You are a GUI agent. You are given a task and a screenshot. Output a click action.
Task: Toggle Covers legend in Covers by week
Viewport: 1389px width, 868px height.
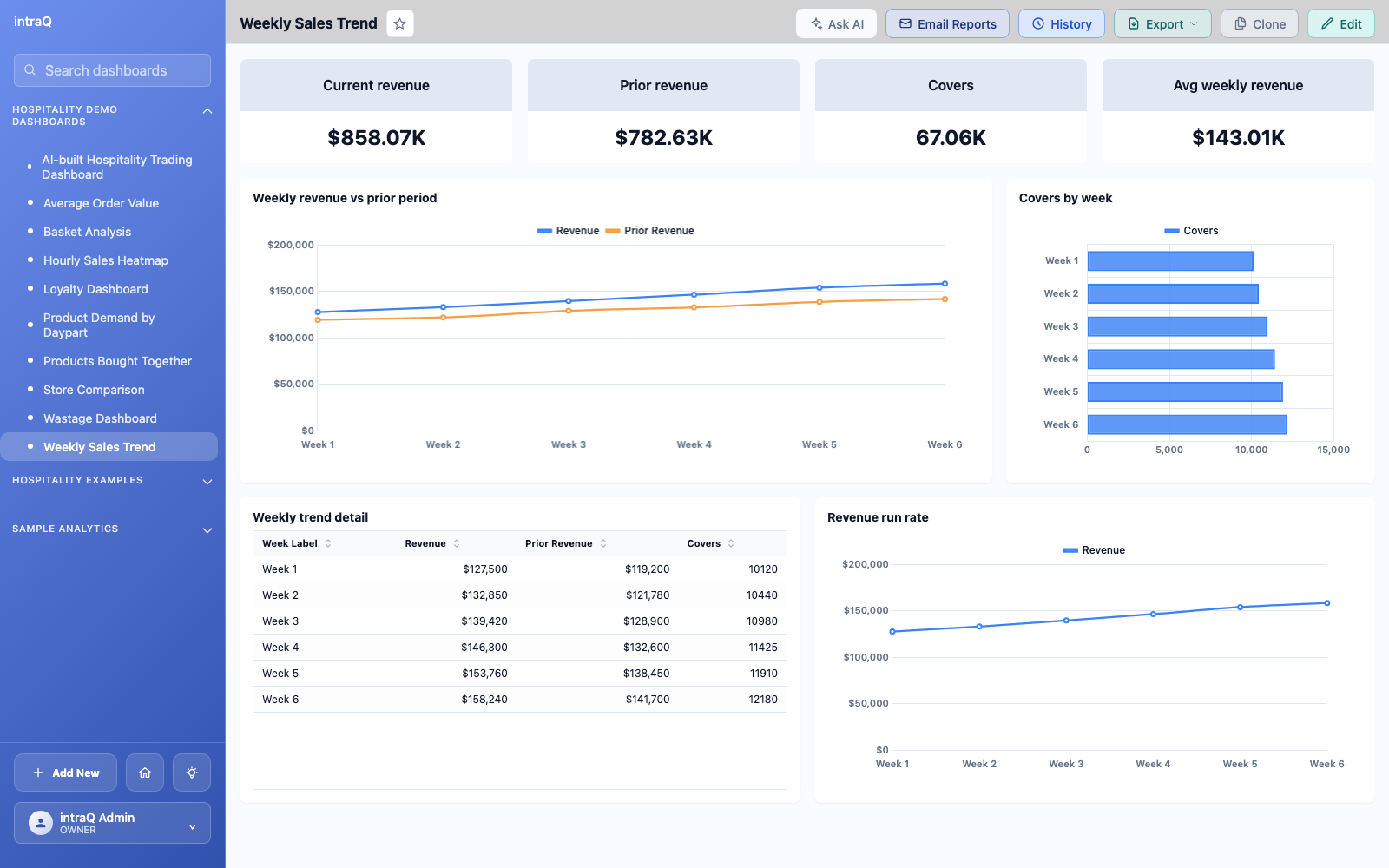click(1191, 231)
